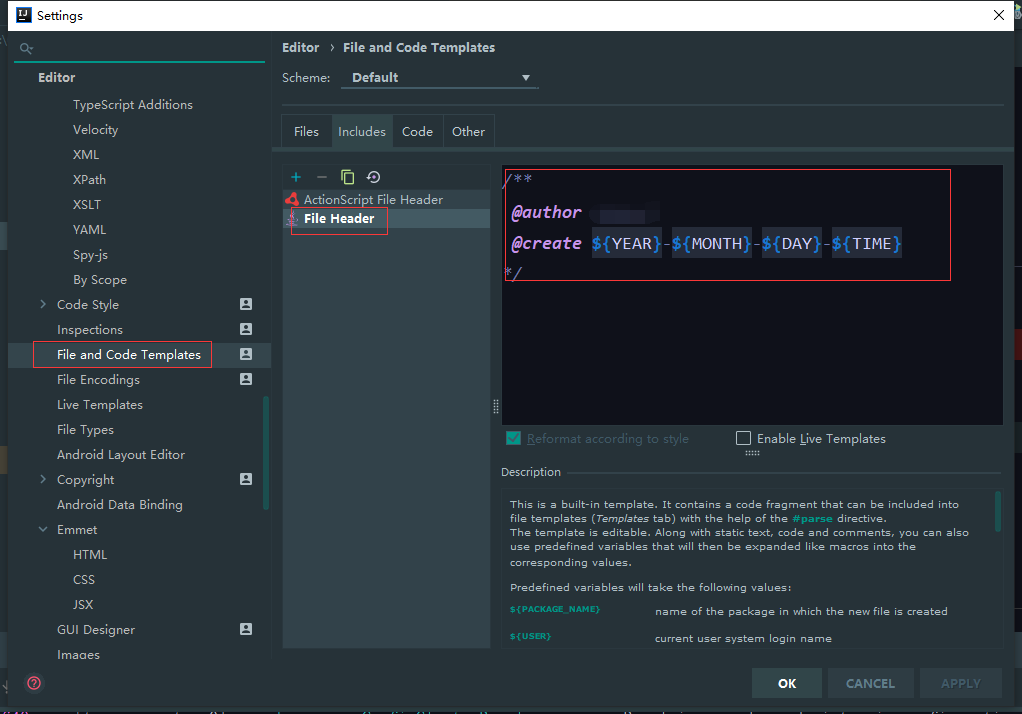Remove template using the minus icon
This screenshot has height=714, width=1022.
pyautogui.click(x=321, y=177)
